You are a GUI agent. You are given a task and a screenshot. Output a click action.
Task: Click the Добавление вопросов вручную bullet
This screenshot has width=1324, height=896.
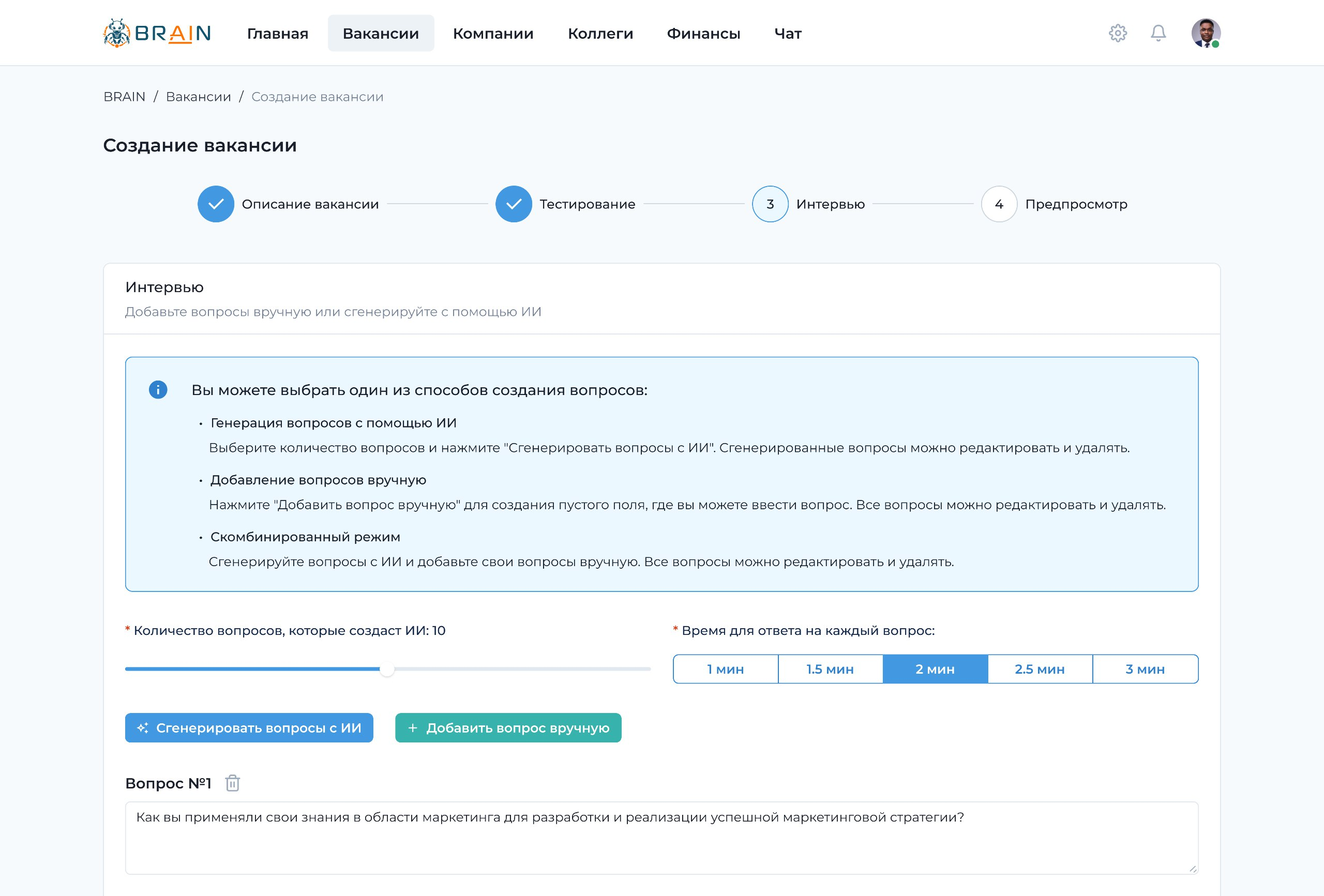coord(318,480)
